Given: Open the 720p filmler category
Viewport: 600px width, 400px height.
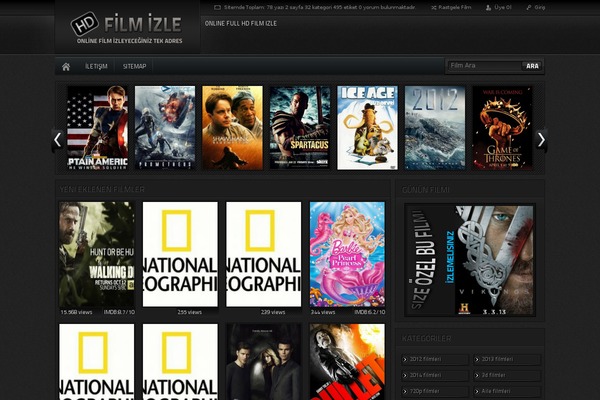Looking at the screenshot, I should coord(435,392).
